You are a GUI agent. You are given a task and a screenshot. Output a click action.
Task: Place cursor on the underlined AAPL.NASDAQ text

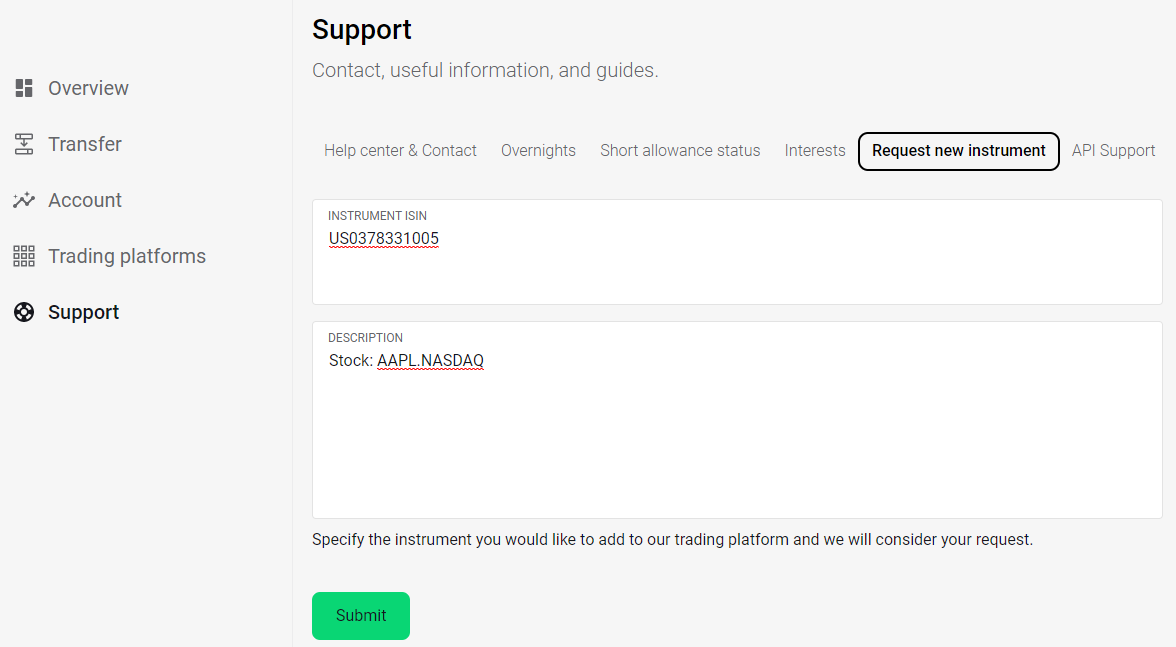[x=430, y=361]
